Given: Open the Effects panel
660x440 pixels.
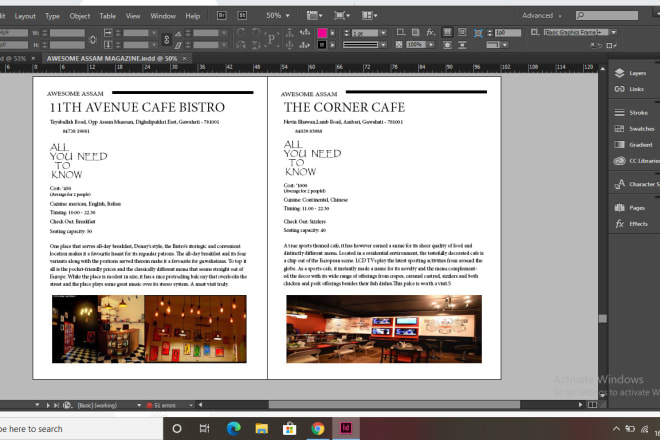Looking at the screenshot, I should (x=631, y=224).
